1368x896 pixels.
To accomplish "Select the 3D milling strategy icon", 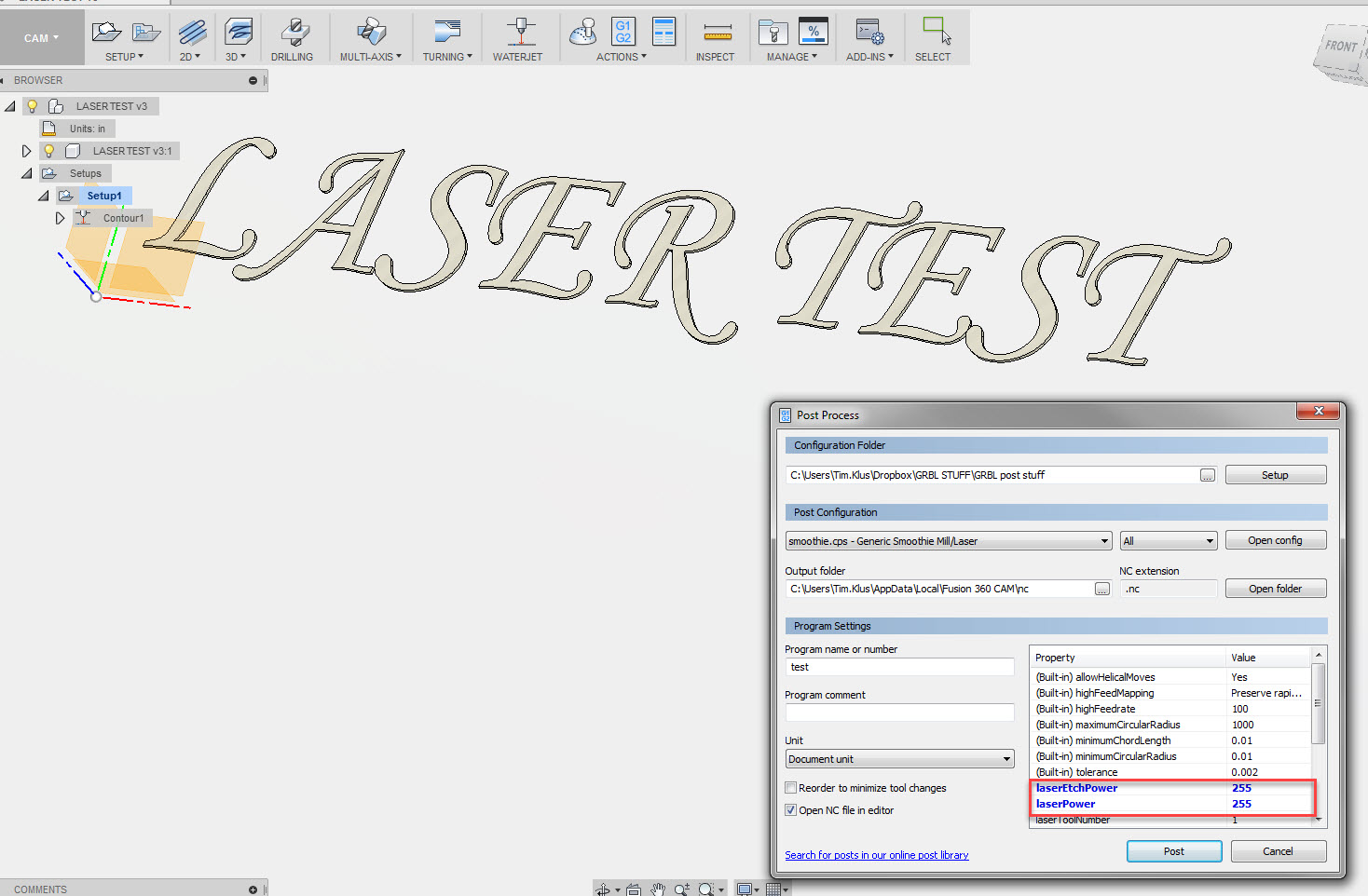I will tap(239, 32).
